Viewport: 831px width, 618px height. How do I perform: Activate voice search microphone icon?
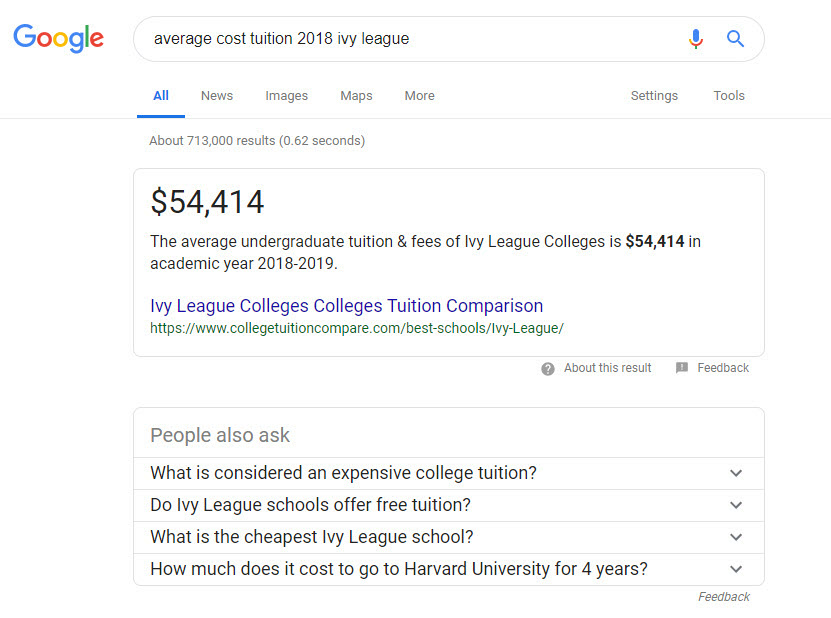coord(696,39)
